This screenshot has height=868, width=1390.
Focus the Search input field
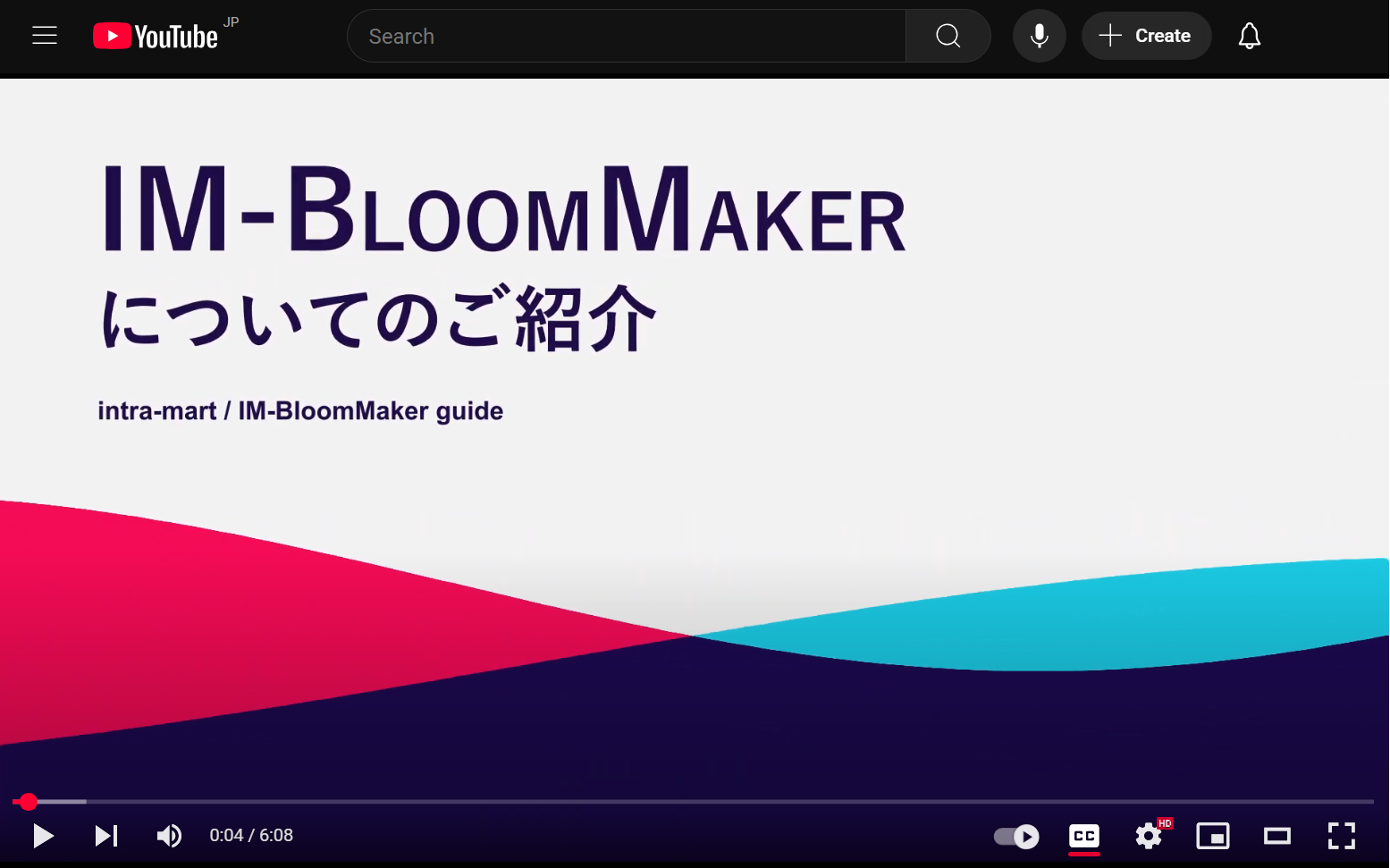pos(627,36)
